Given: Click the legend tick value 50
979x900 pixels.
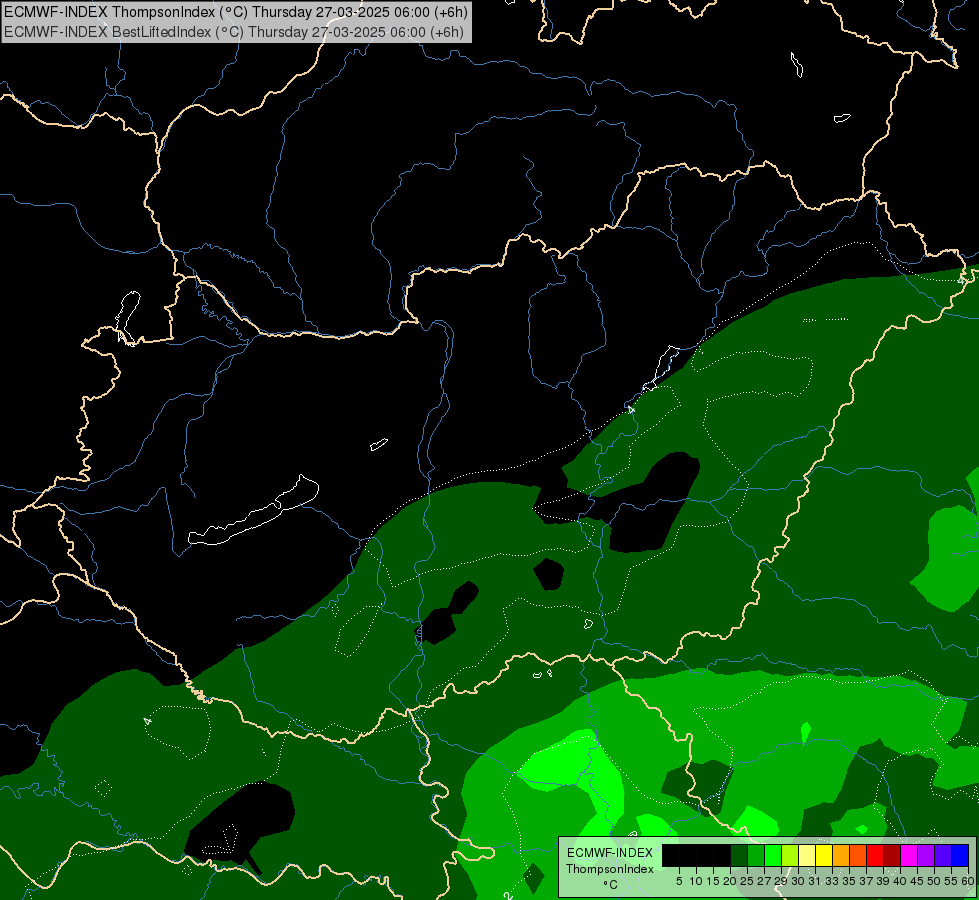Looking at the screenshot, I should click(933, 881).
